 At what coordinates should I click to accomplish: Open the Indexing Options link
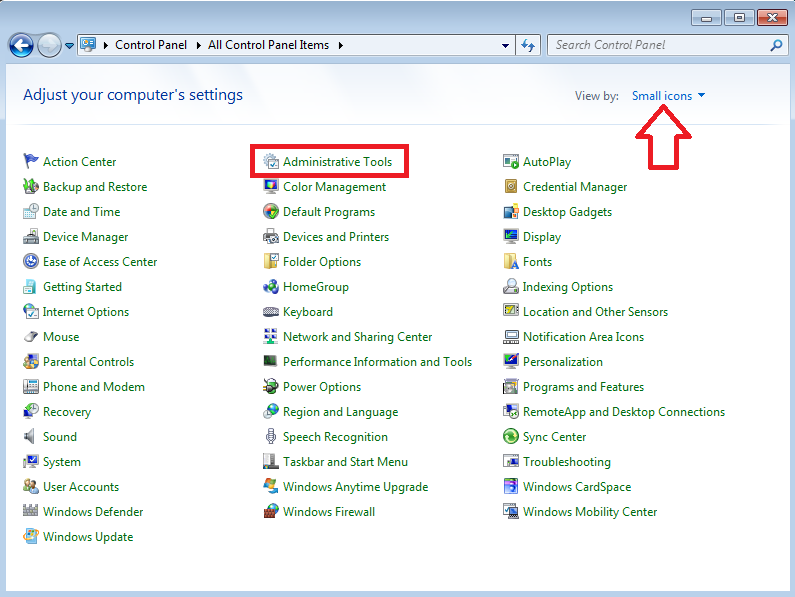click(568, 287)
